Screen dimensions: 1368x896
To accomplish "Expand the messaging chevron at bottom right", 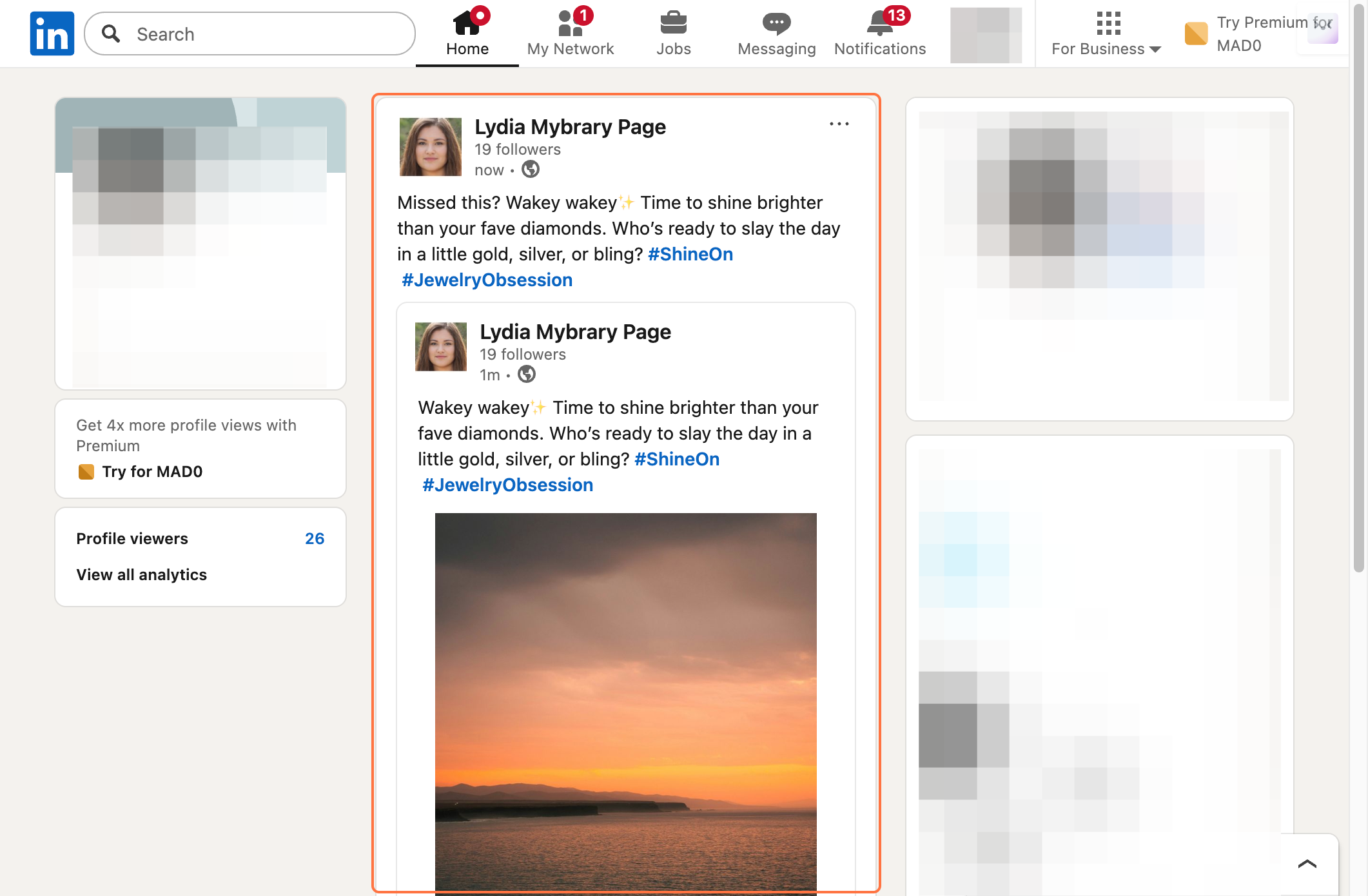I will coord(1307,864).
